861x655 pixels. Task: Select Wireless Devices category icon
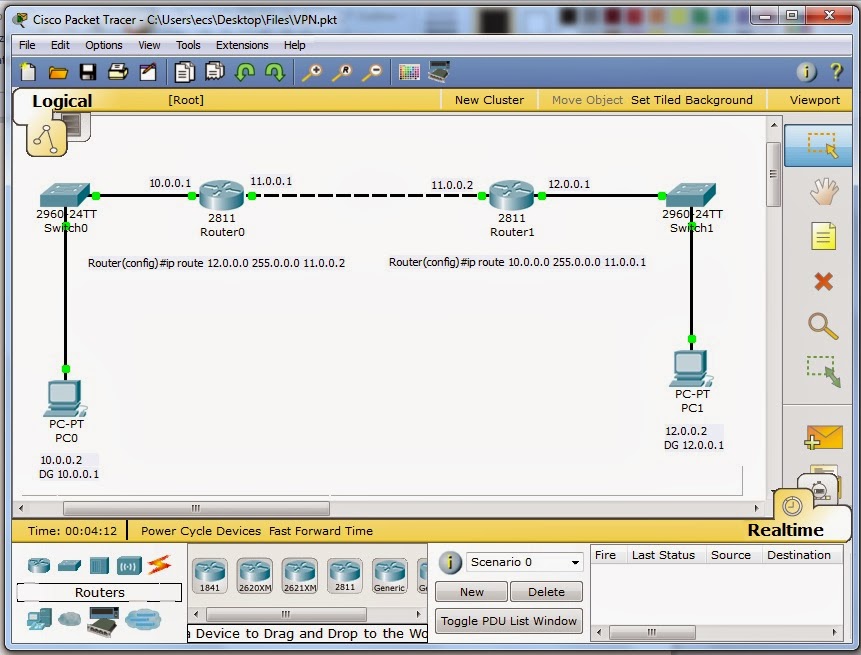coord(129,566)
